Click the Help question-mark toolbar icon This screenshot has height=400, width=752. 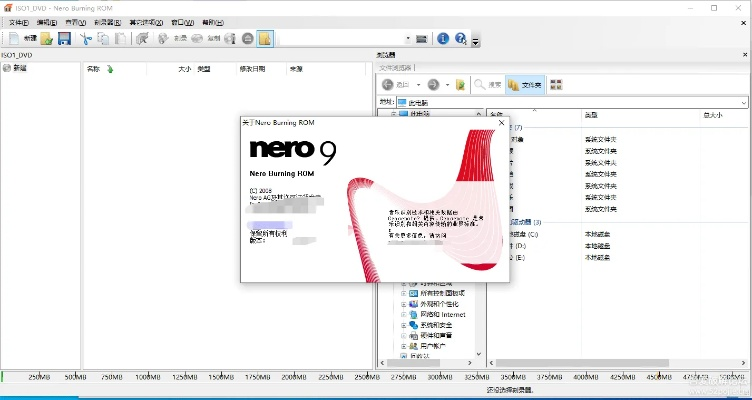pyautogui.click(x=461, y=38)
